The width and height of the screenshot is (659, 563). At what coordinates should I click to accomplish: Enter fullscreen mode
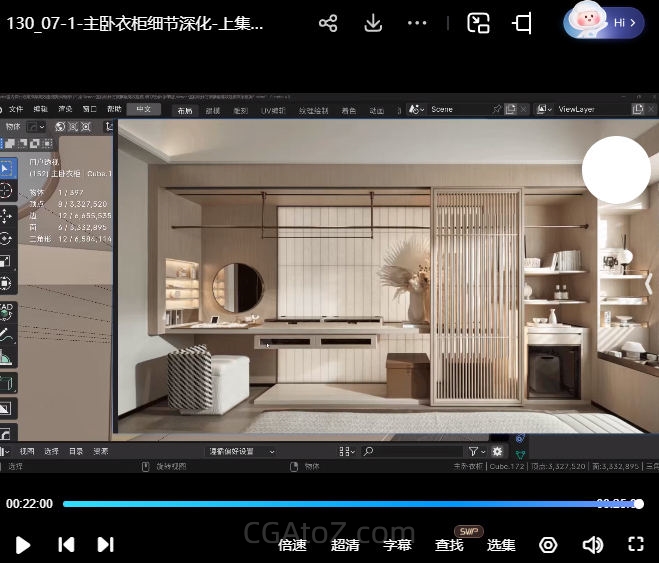pos(635,545)
